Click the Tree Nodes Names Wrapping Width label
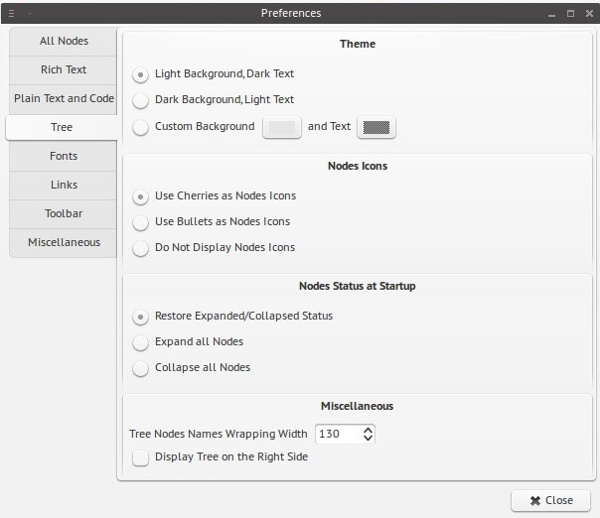This screenshot has width=600, height=518. [218, 434]
